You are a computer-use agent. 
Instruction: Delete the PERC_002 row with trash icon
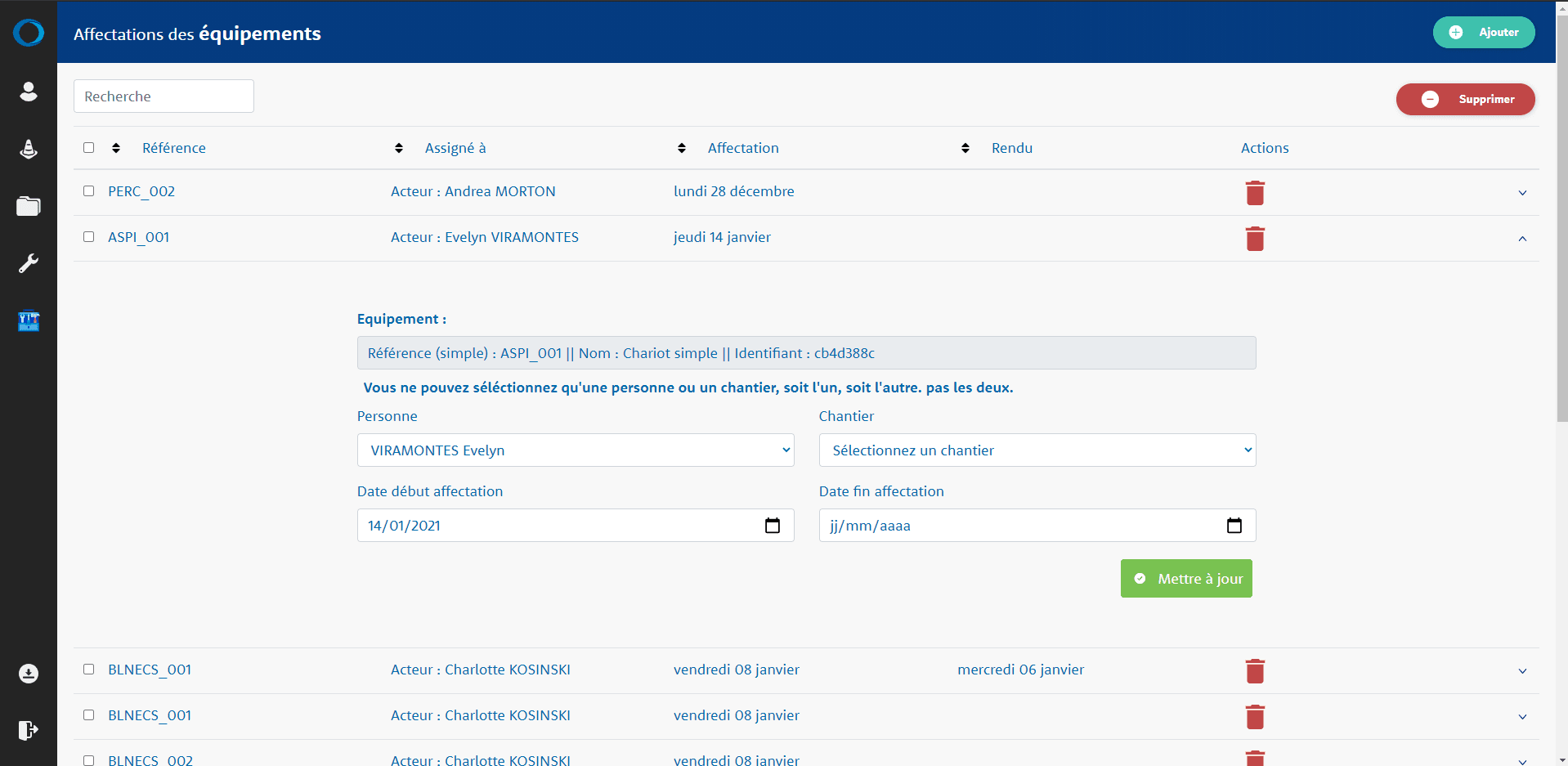click(1255, 193)
